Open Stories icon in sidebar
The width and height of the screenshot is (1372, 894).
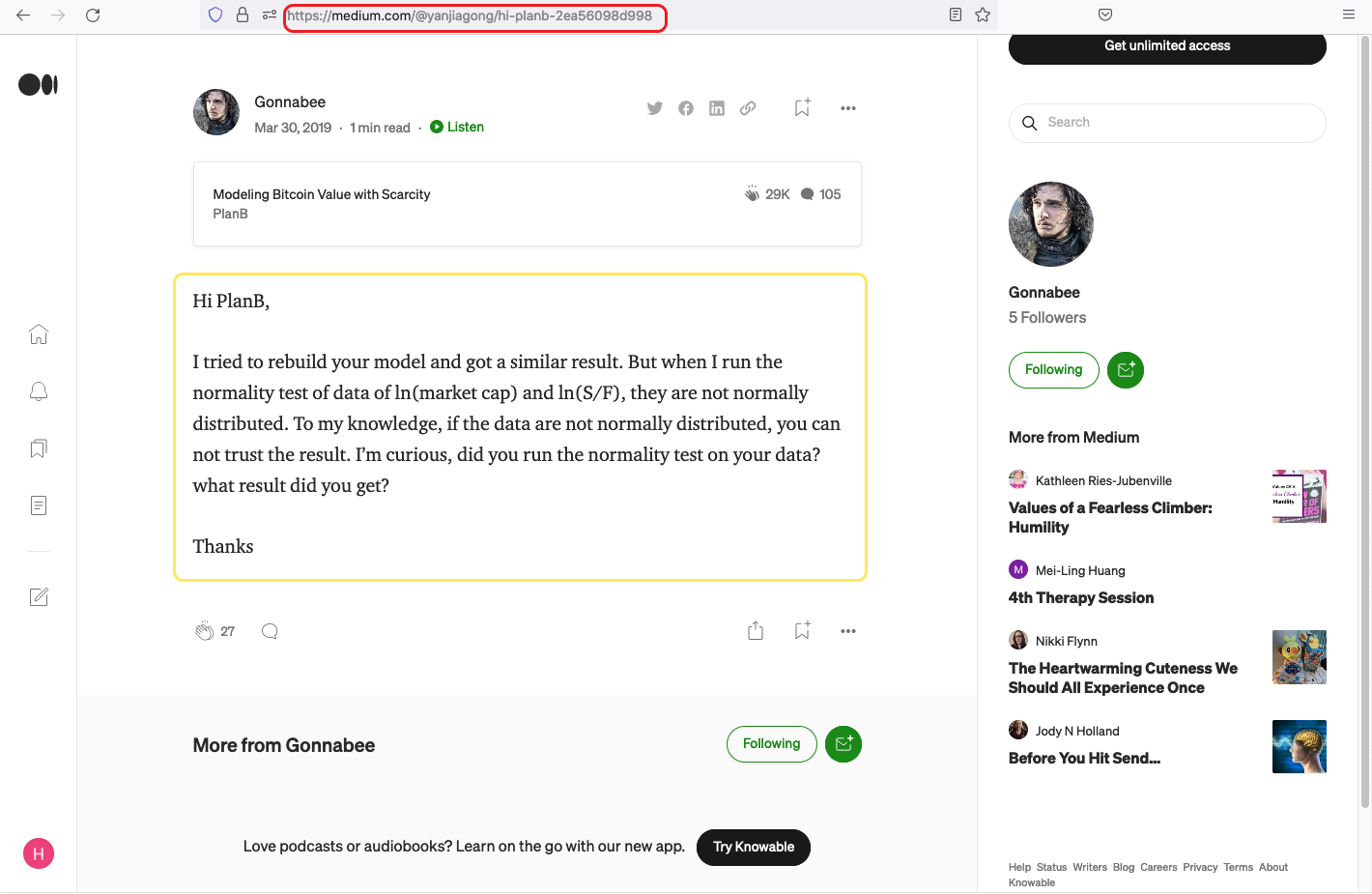[x=39, y=505]
